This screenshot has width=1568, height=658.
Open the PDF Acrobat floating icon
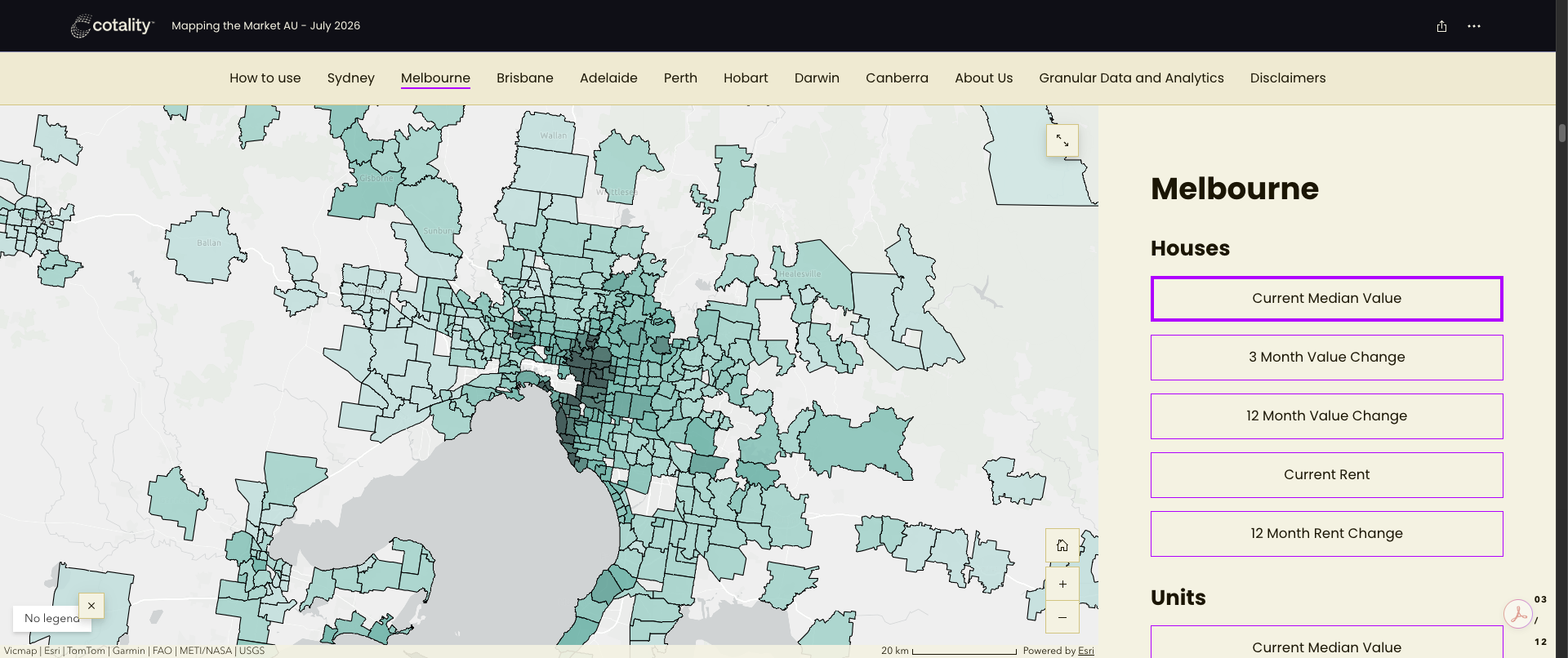click(1518, 613)
